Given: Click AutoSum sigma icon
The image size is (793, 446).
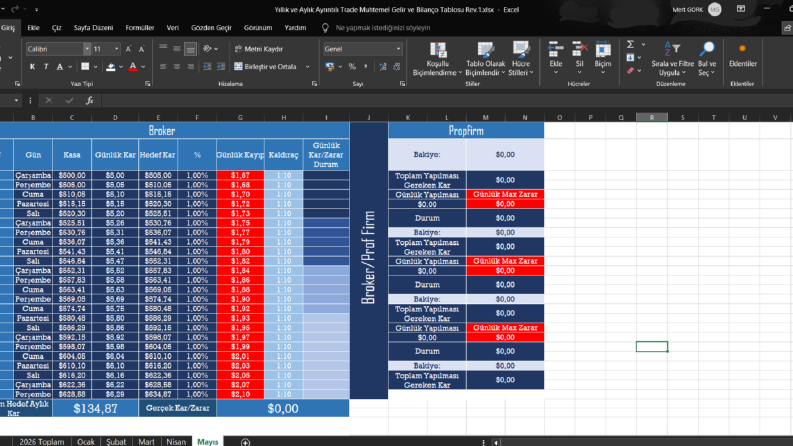Looking at the screenshot, I should [630, 44].
